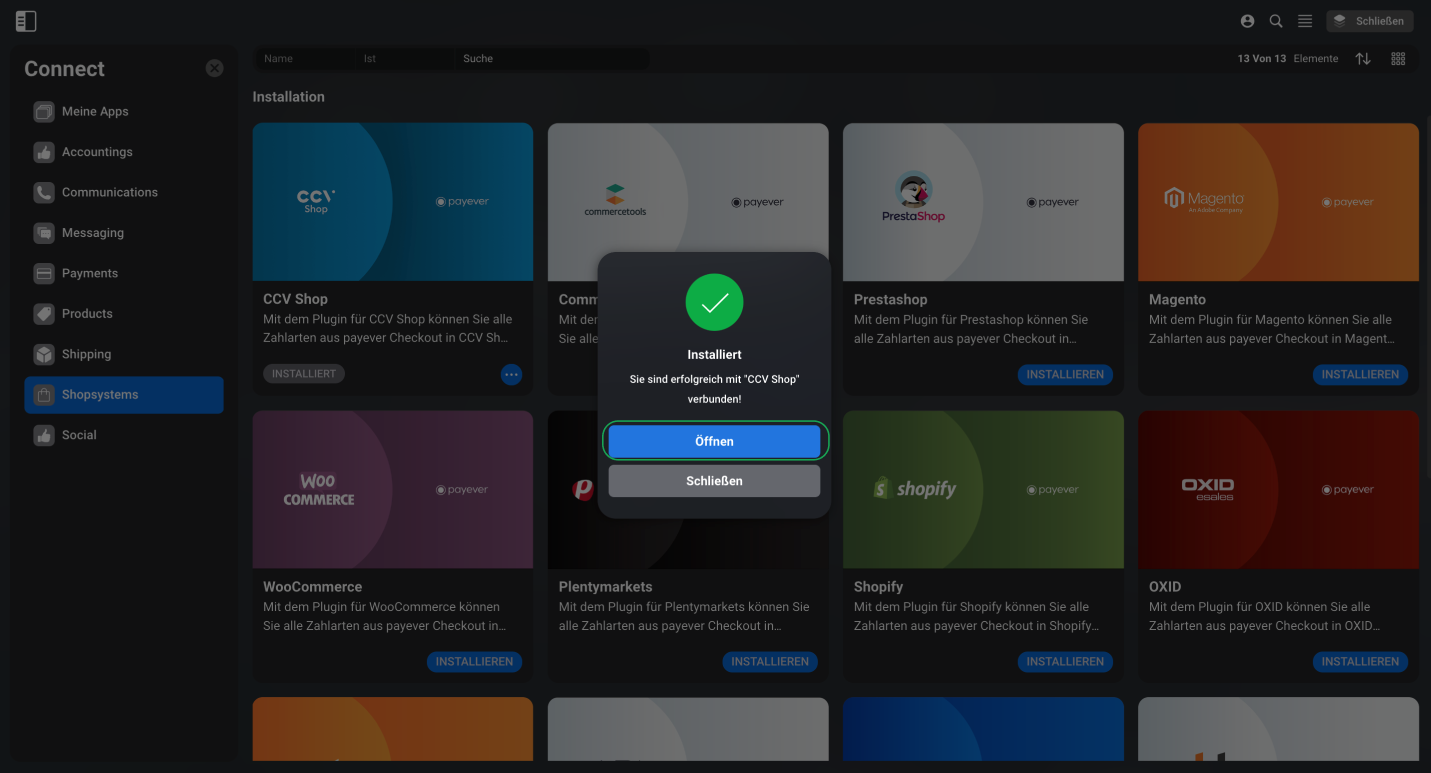Viewport: 1431px width, 773px height.
Task: Select Social thumbs-up icon
Action: (43, 436)
